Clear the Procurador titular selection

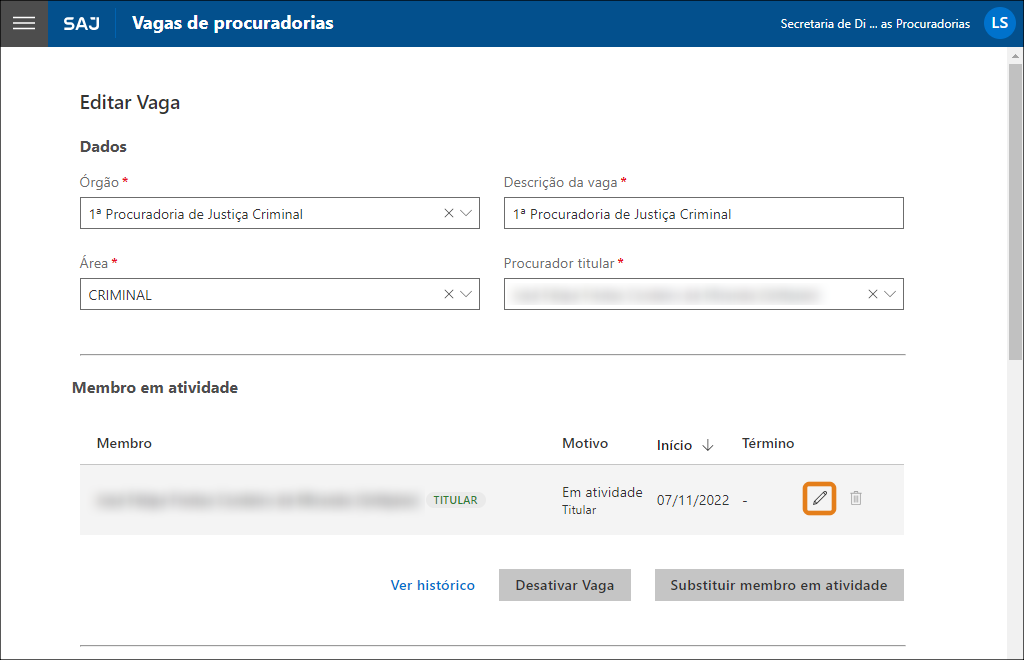[872, 294]
